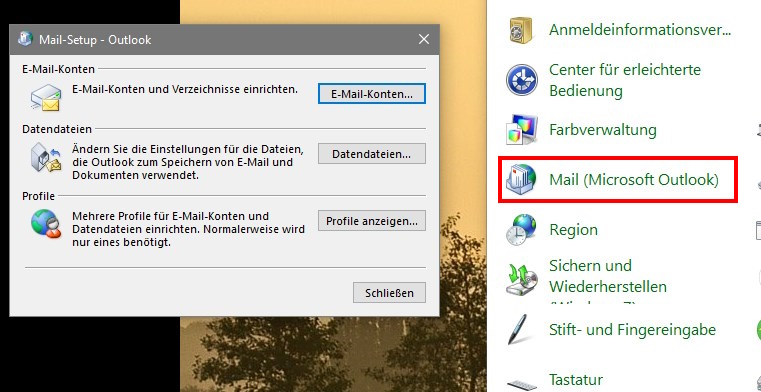
Task: Click the Datendateien server icon
Action: pos(45,158)
